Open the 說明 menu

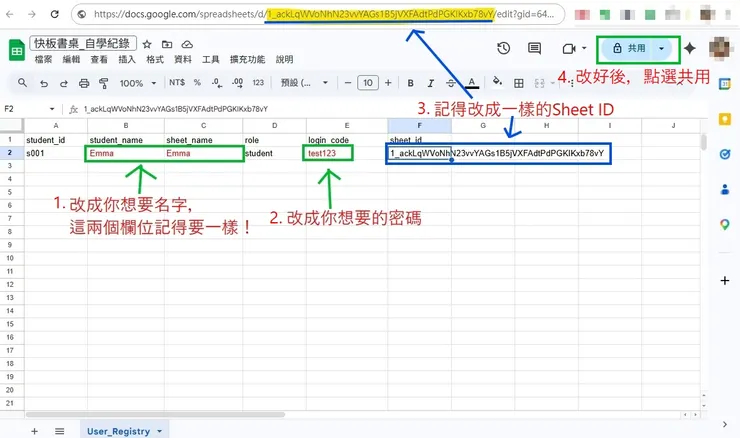click(285, 59)
